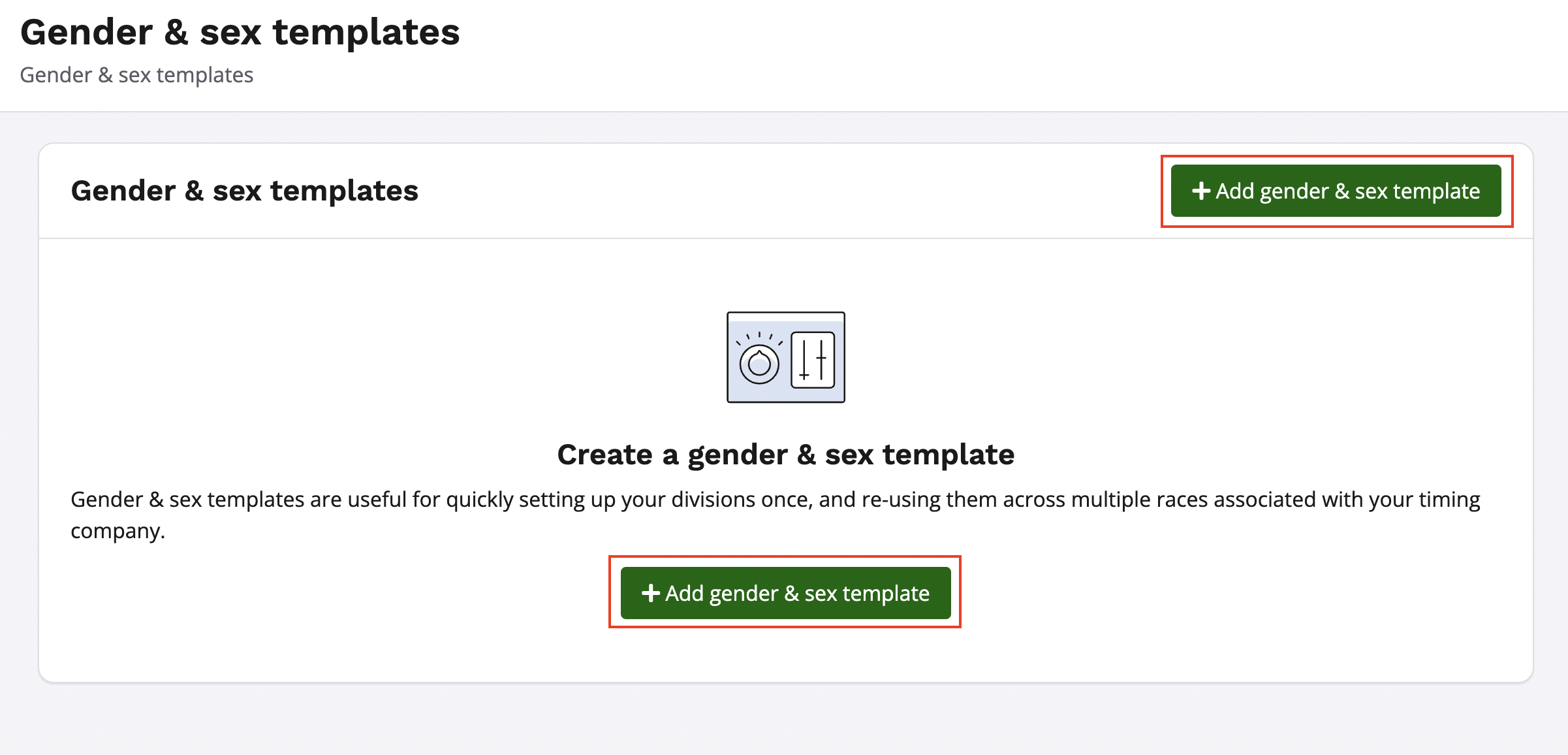Select the page title Gender & sex templates
The width and height of the screenshot is (1568, 755).
point(241,31)
